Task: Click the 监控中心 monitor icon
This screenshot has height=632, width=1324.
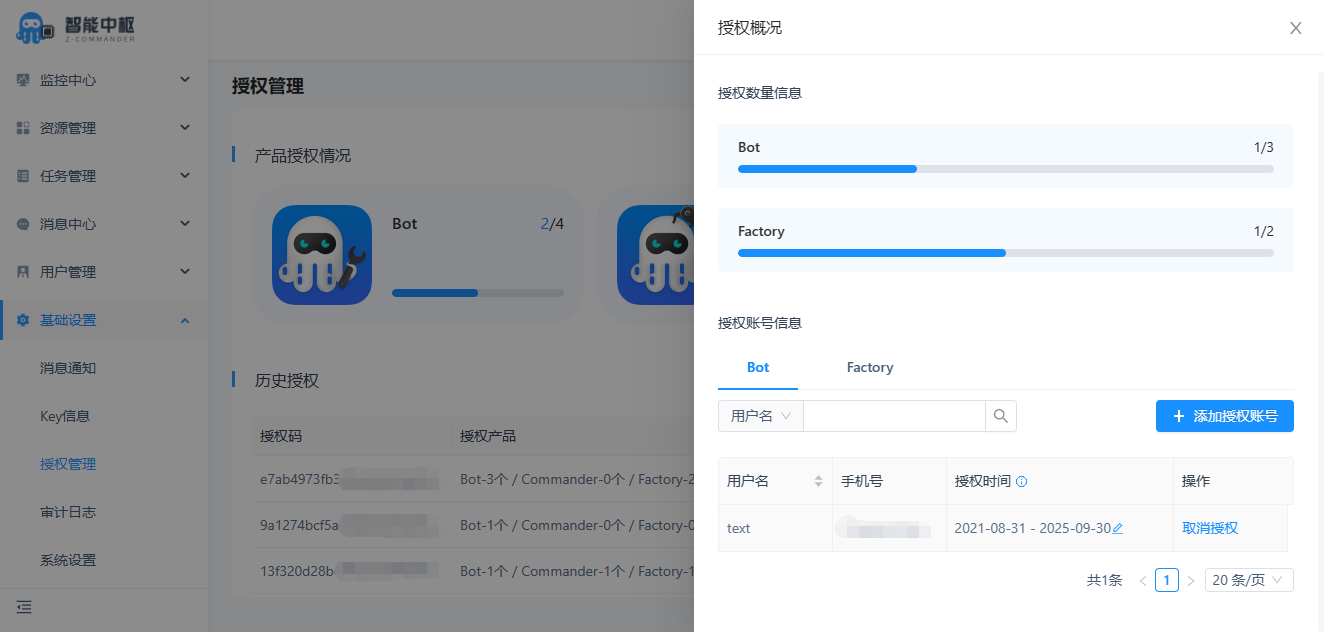Action: 23,80
